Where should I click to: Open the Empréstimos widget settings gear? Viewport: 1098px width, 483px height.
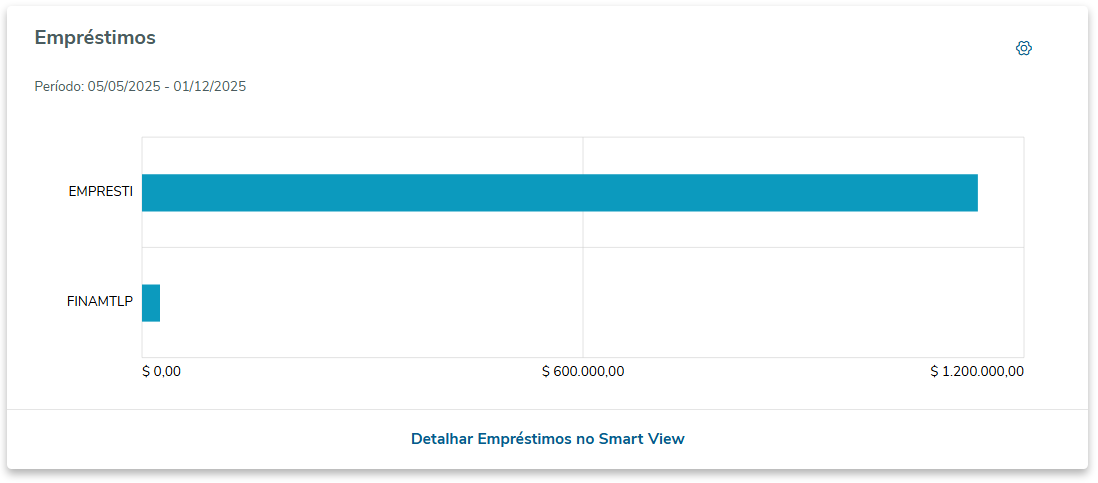tap(1023, 48)
